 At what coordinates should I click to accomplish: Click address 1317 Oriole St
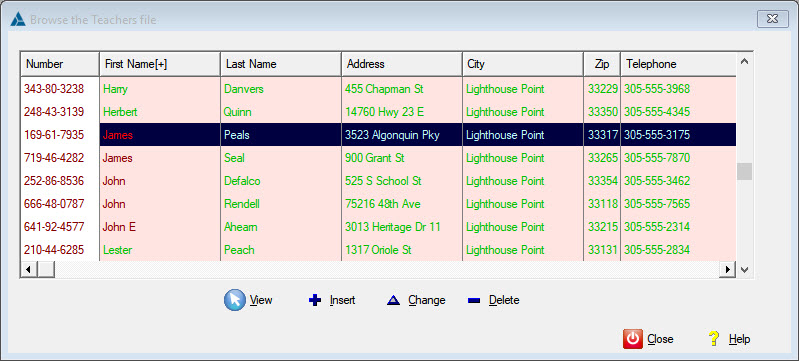[378, 249]
